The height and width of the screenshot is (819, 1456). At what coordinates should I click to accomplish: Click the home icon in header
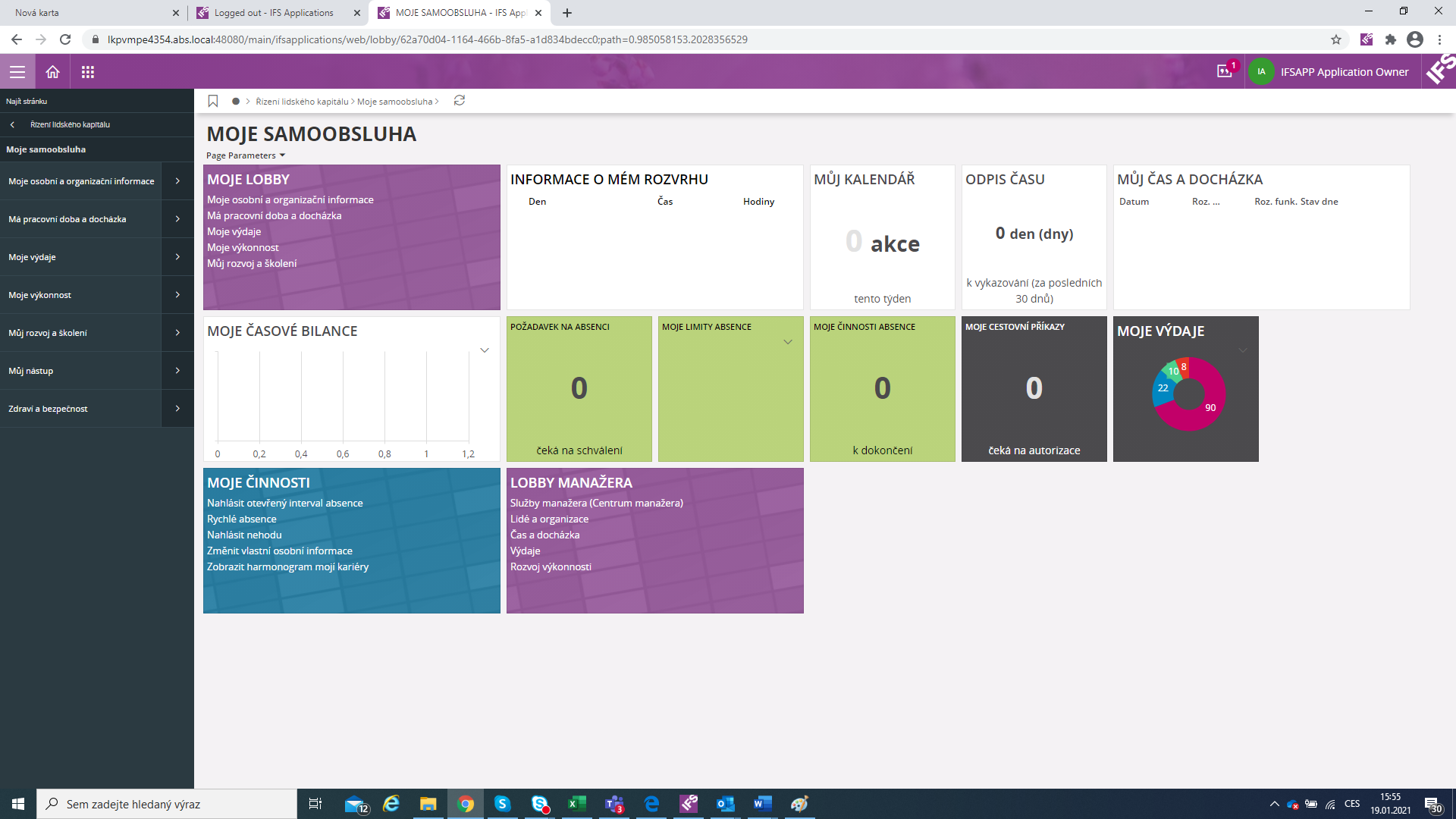(52, 72)
